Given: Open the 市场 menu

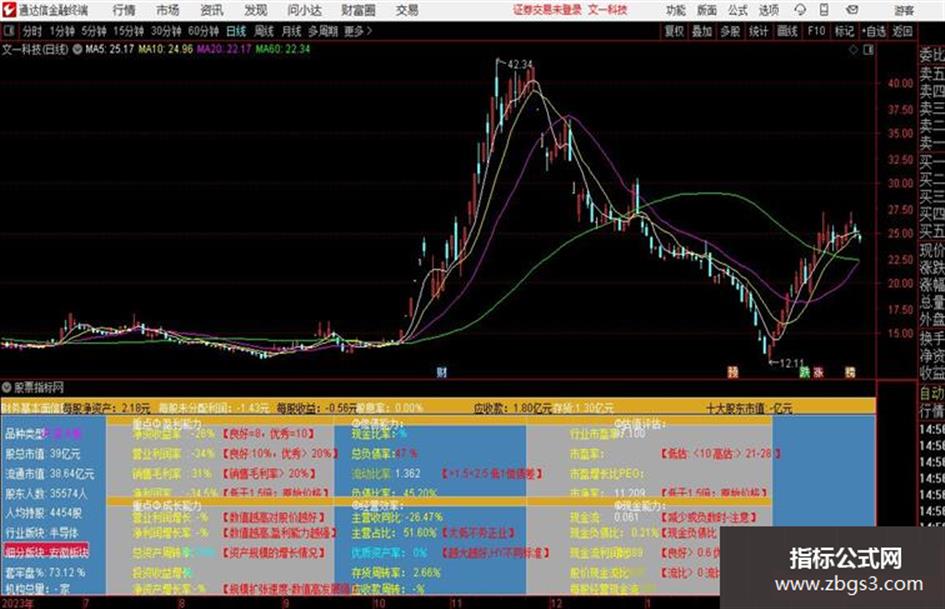Looking at the screenshot, I should pos(168,10).
